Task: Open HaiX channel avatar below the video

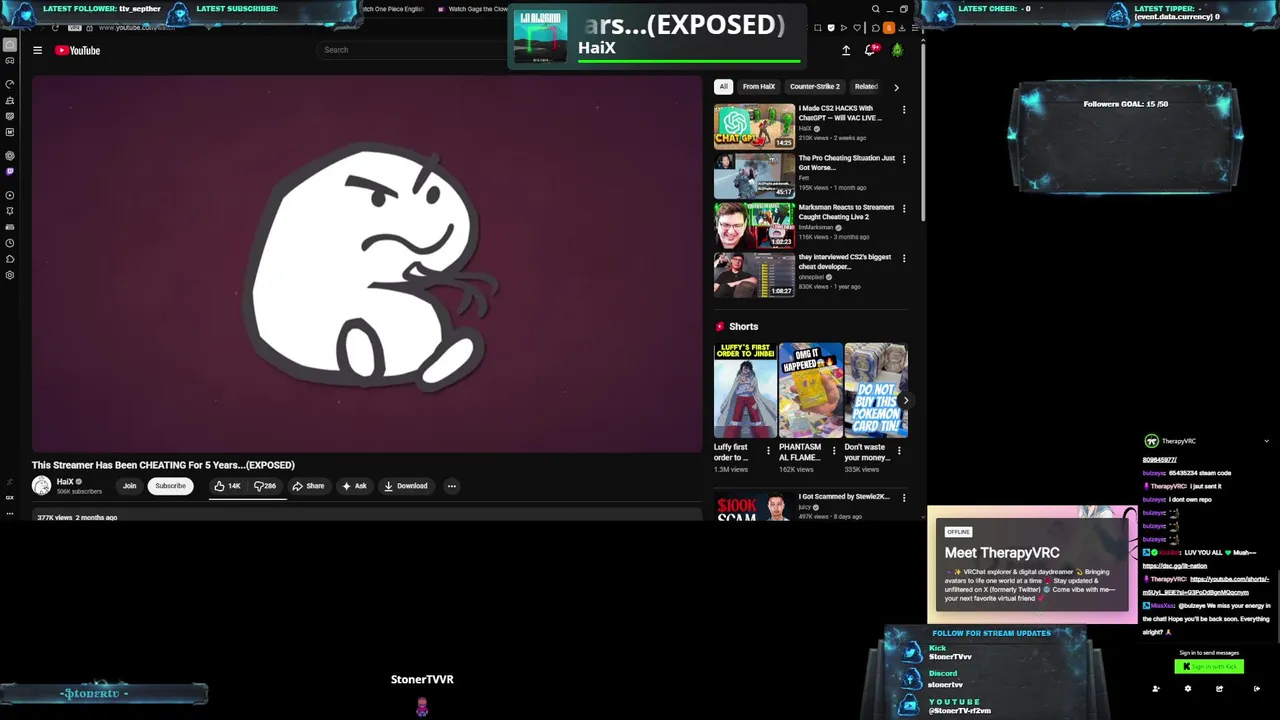Action: tap(41, 486)
